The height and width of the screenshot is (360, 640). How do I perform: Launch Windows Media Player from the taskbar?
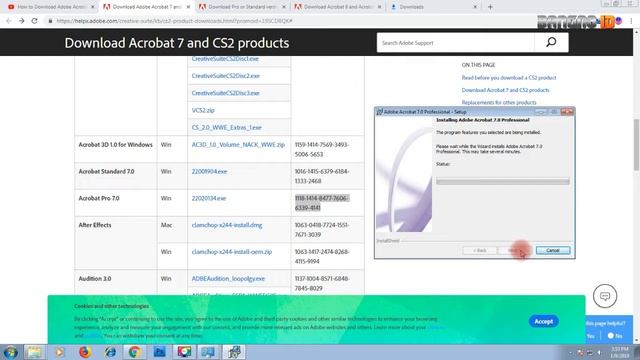tap(60, 352)
